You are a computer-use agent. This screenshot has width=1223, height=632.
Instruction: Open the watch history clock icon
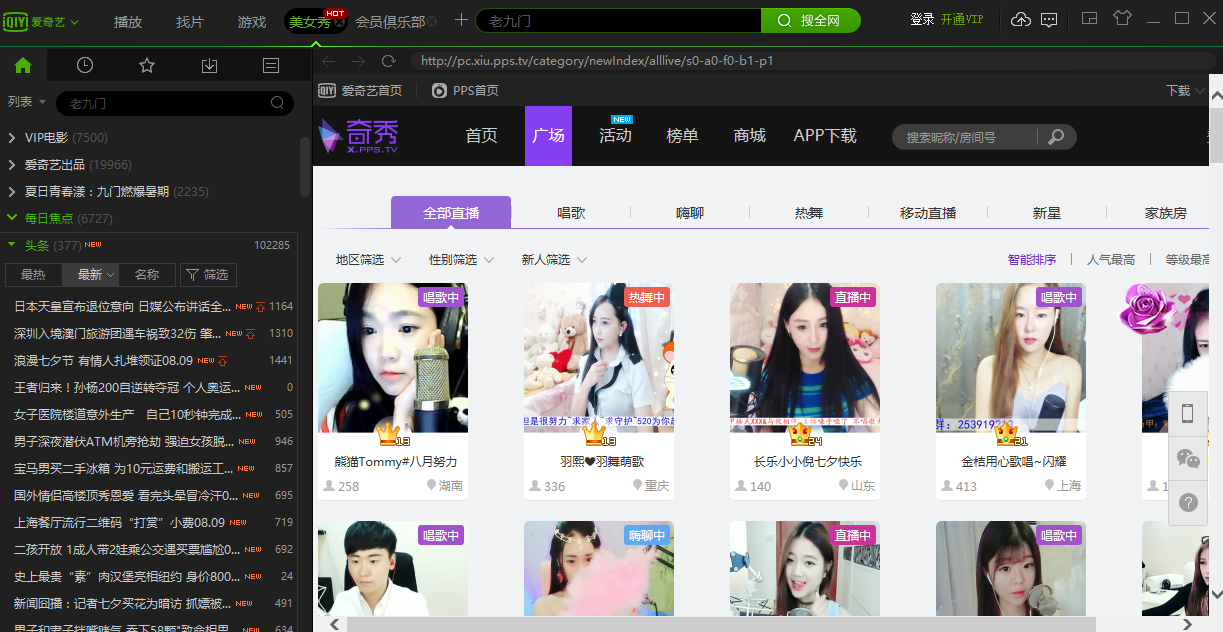85,65
